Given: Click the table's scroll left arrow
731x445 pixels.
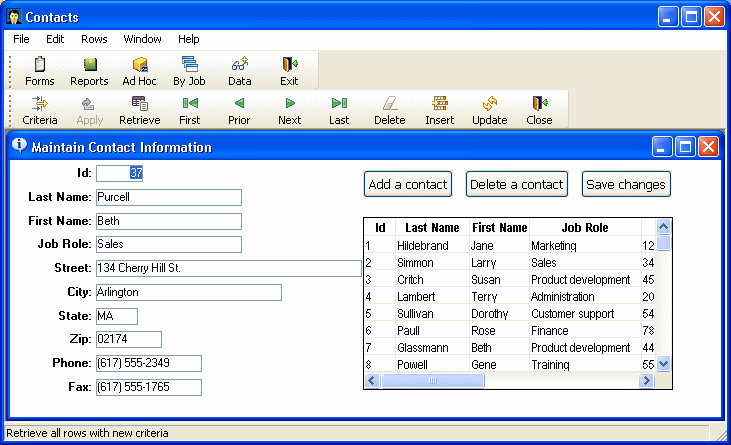Looking at the screenshot, I should point(372,381).
